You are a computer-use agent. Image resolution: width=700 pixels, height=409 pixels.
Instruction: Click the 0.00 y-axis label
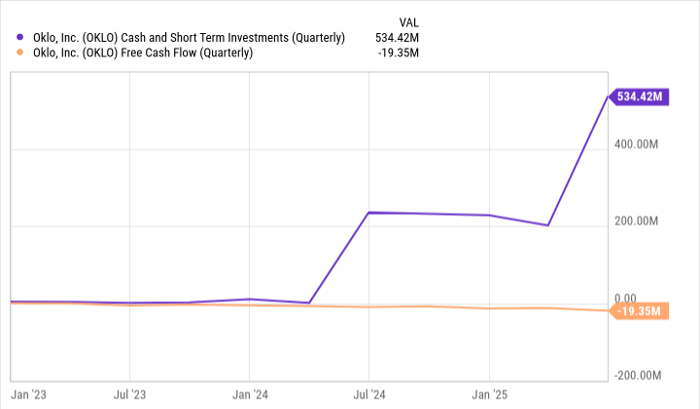coord(625,298)
